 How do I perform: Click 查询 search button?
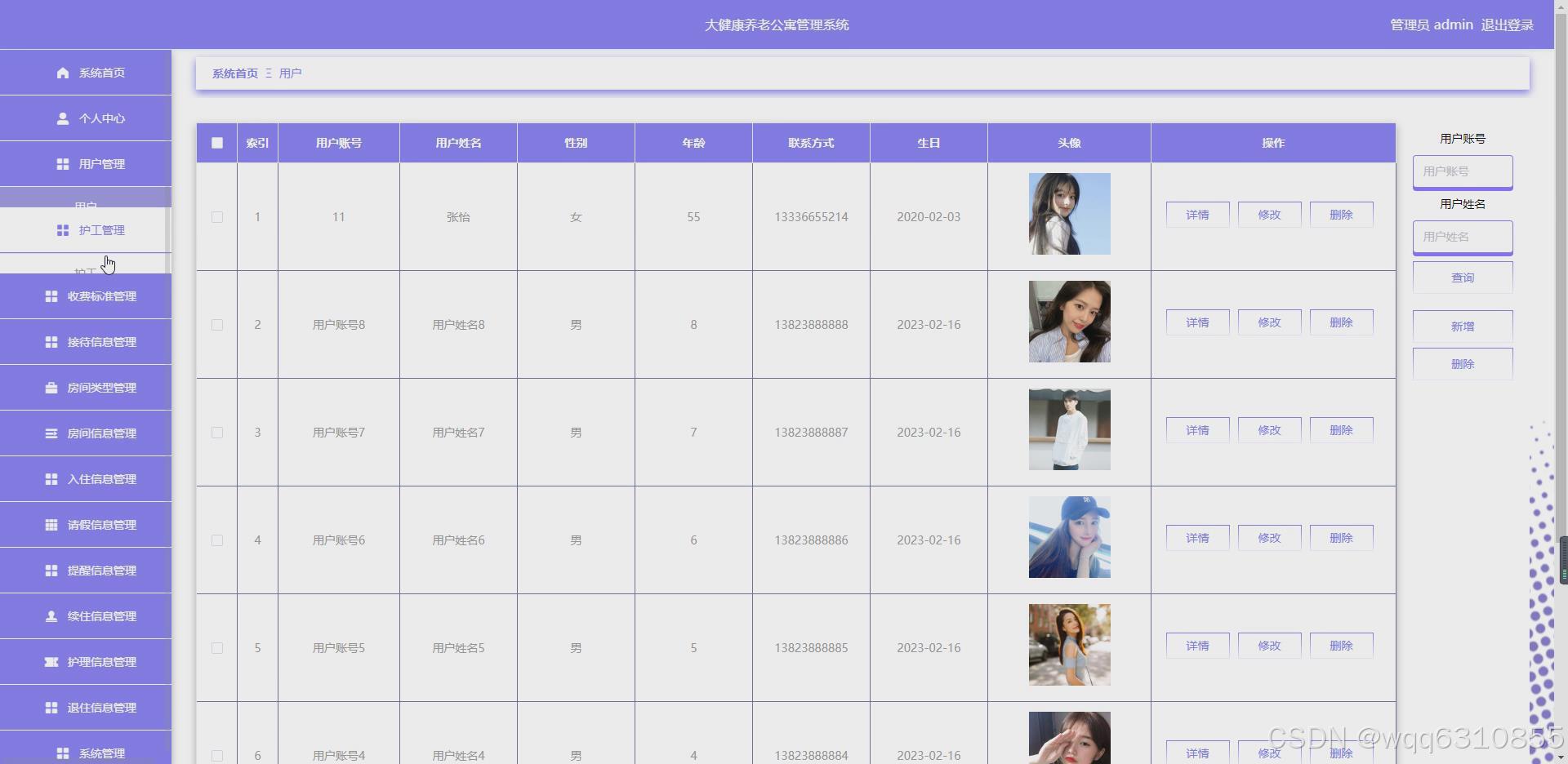click(x=1463, y=278)
